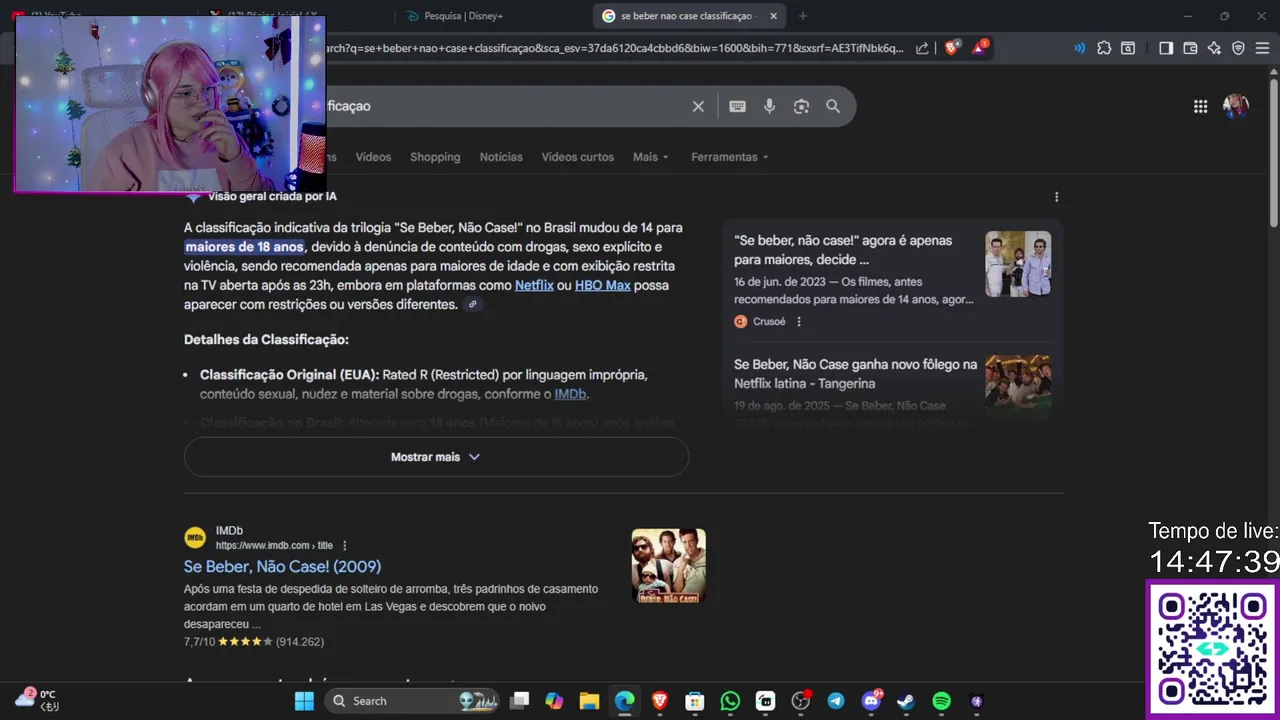Open Telegram from the taskbar
This screenshot has width=1280, height=720.
[836, 701]
